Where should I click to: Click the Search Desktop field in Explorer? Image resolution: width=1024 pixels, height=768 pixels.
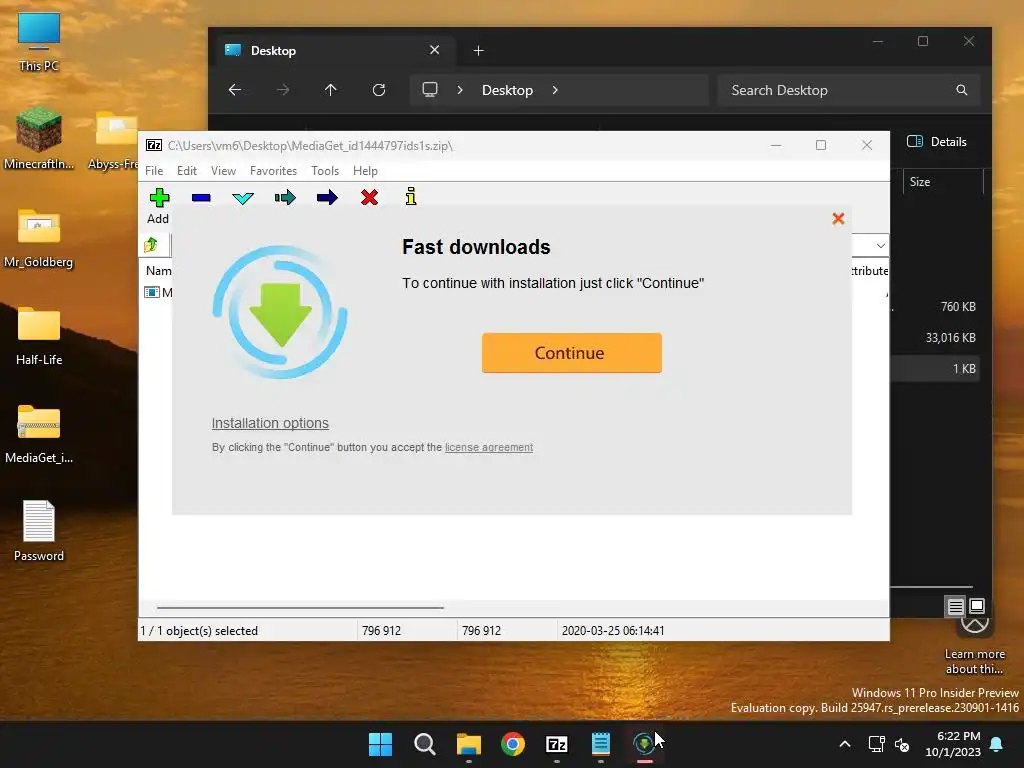click(x=848, y=90)
